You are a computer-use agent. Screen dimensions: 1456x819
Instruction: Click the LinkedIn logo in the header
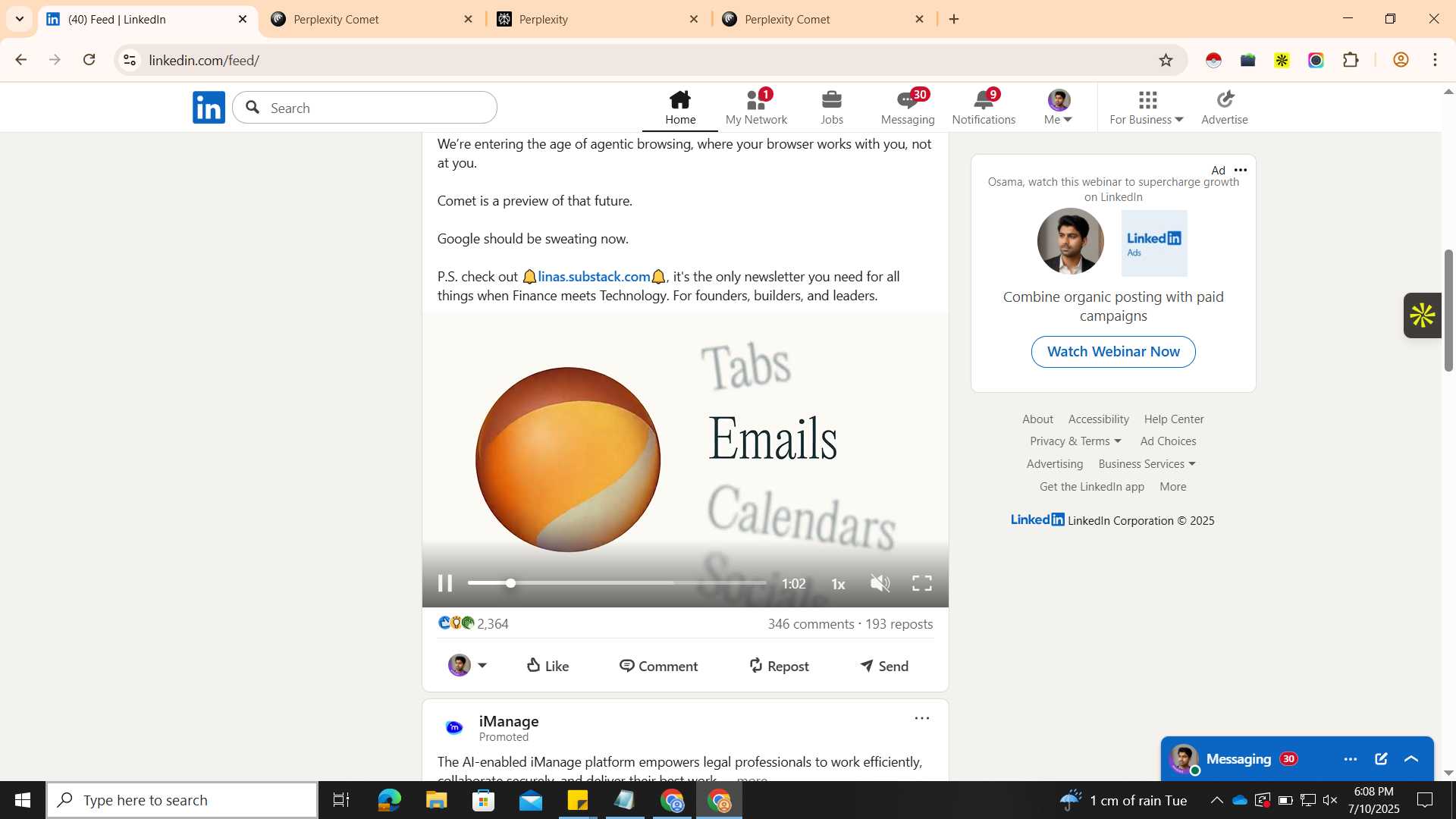(x=209, y=108)
